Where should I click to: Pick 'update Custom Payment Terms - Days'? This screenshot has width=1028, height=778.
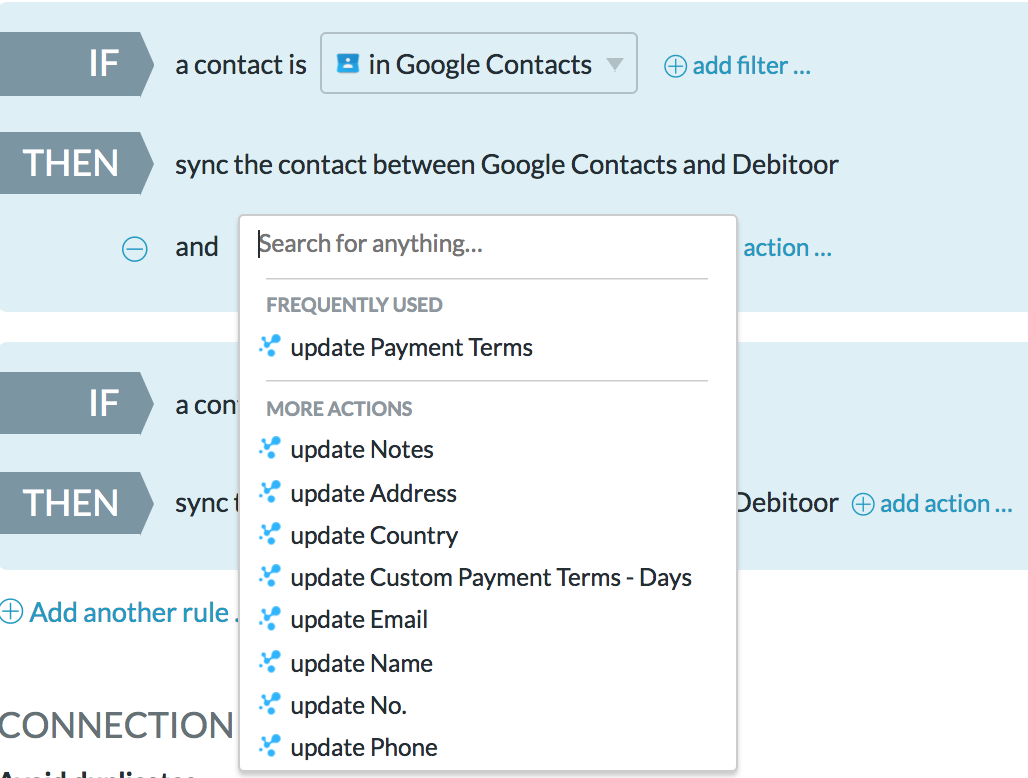coord(491,578)
